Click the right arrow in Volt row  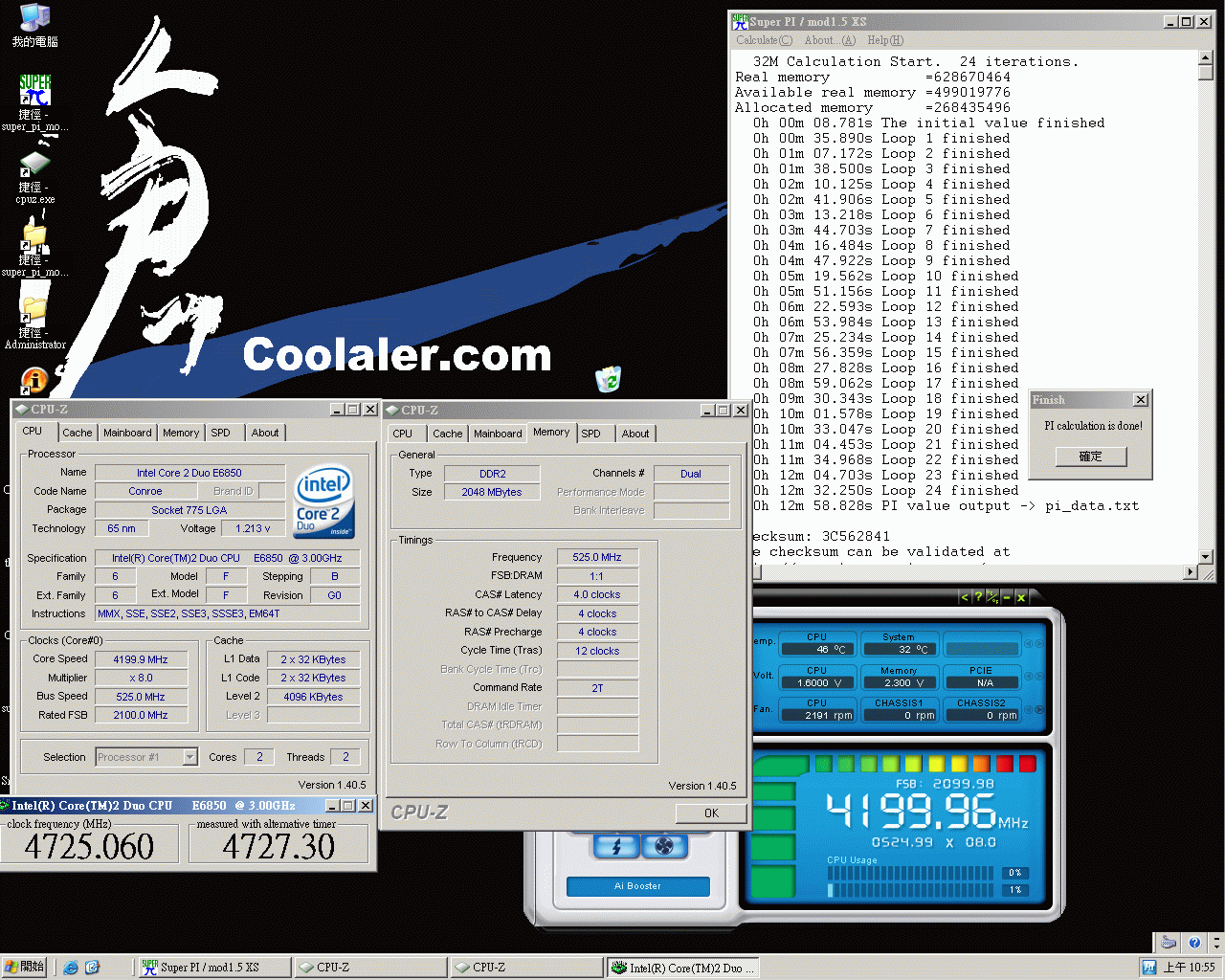(x=1038, y=677)
